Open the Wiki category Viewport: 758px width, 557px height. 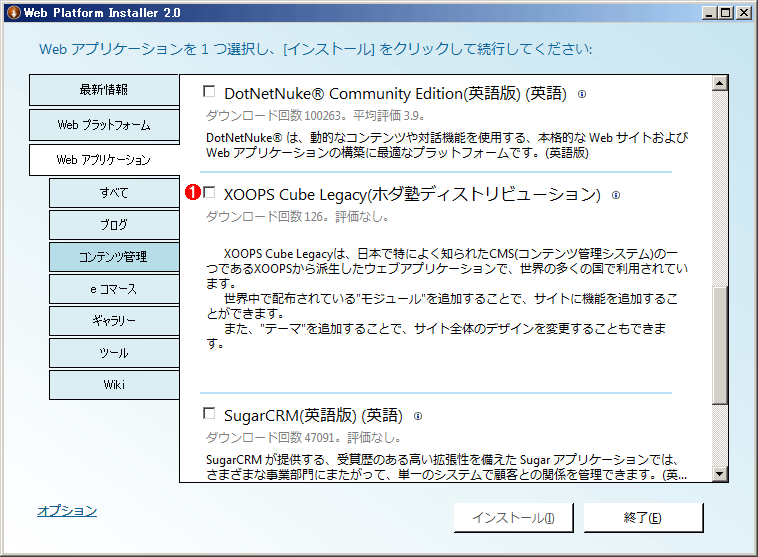click(x=114, y=385)
